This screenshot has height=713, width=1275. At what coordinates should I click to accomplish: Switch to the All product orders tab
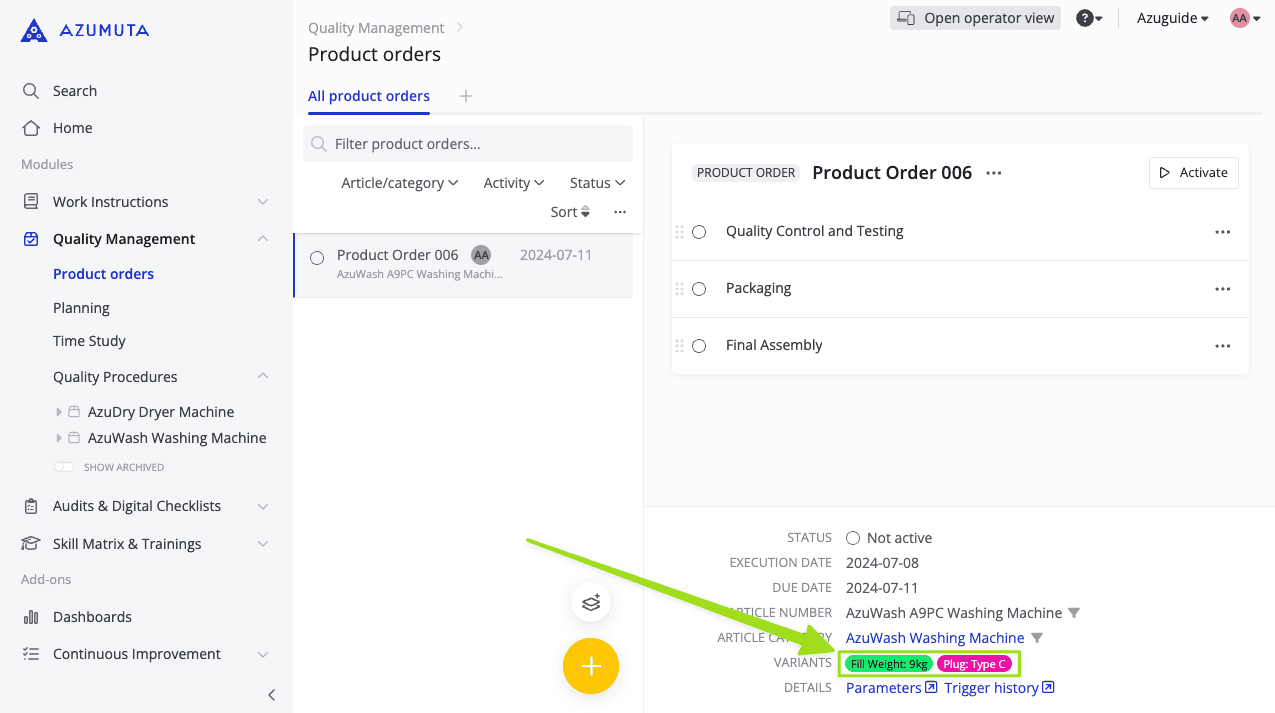pyautogui.click(x=369, y=96)
